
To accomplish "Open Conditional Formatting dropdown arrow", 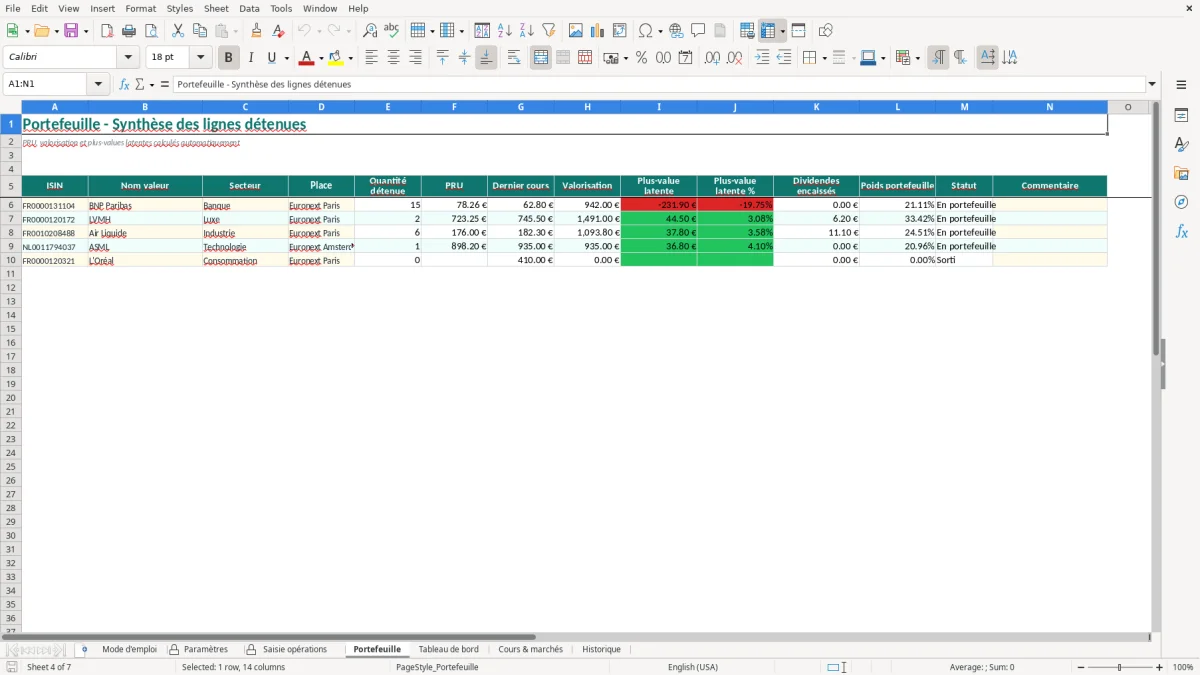I will 917,58.
